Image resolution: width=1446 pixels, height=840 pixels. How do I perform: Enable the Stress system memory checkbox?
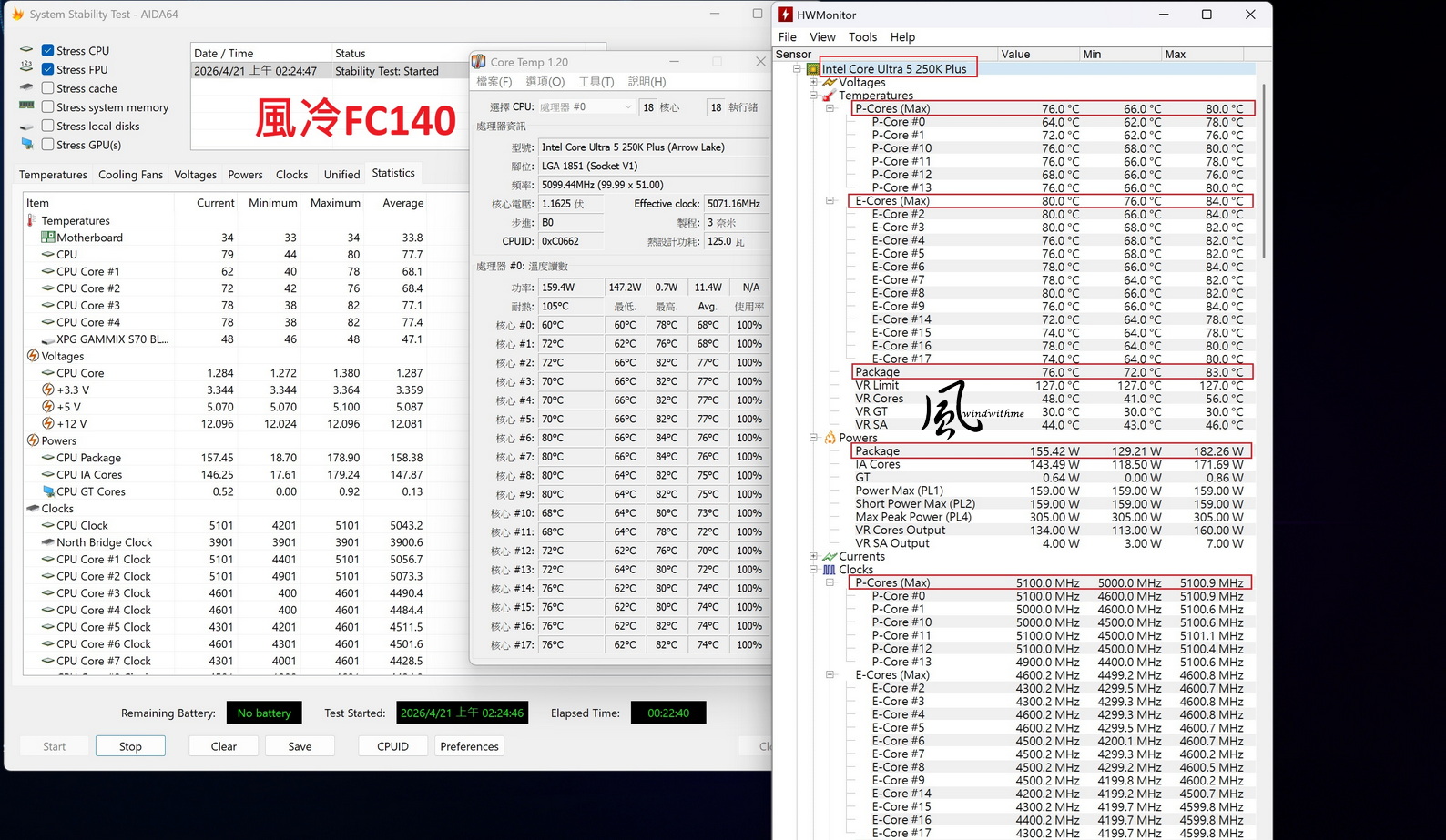point(48,107)
